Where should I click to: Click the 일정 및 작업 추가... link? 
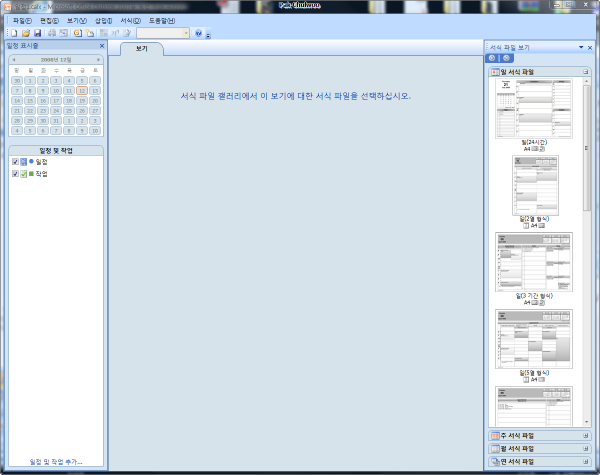coord(56,462)
